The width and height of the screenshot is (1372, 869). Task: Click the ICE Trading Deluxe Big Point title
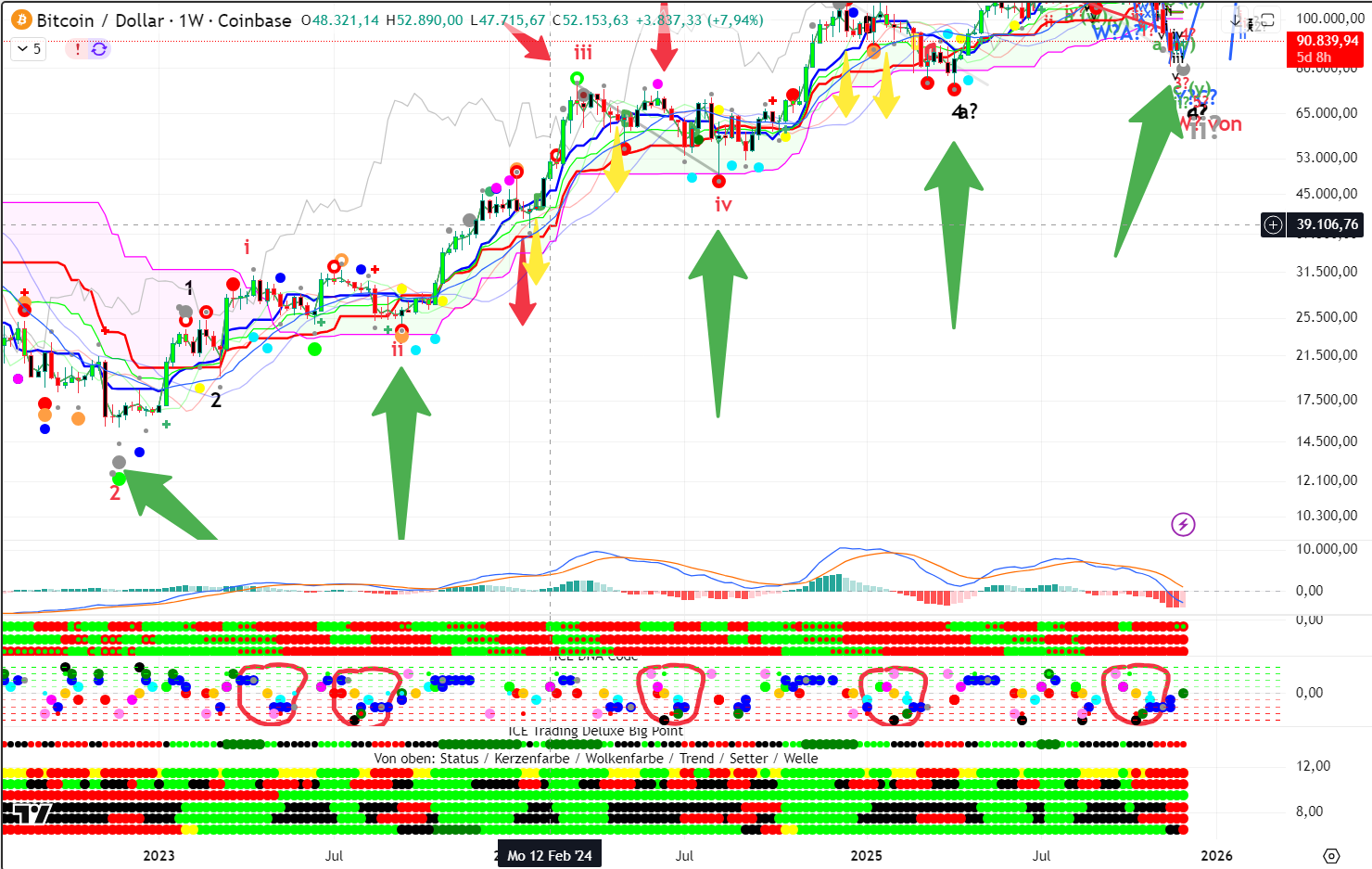pos(595,731)
